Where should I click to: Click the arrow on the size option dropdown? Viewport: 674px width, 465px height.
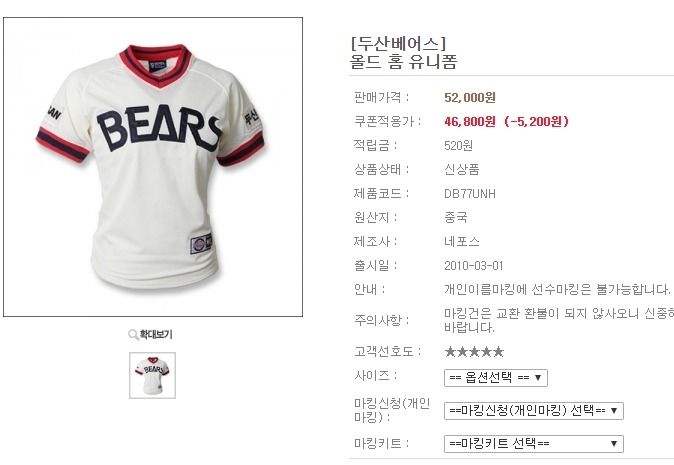click(538, 378)
